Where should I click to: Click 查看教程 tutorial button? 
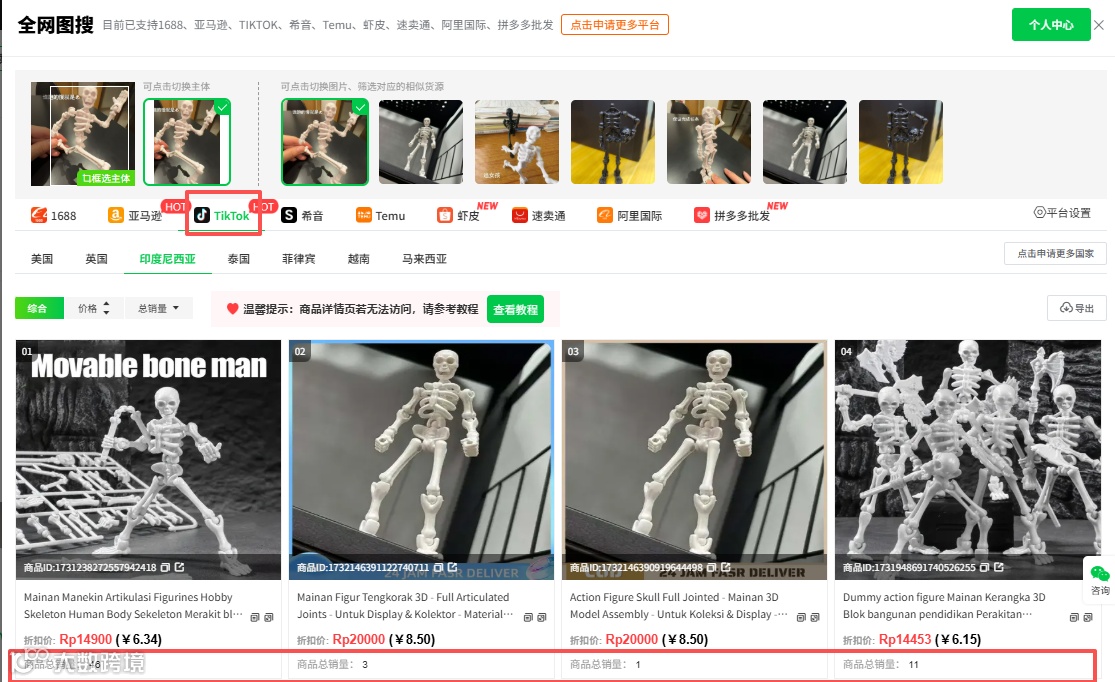(x=516, y=309)
